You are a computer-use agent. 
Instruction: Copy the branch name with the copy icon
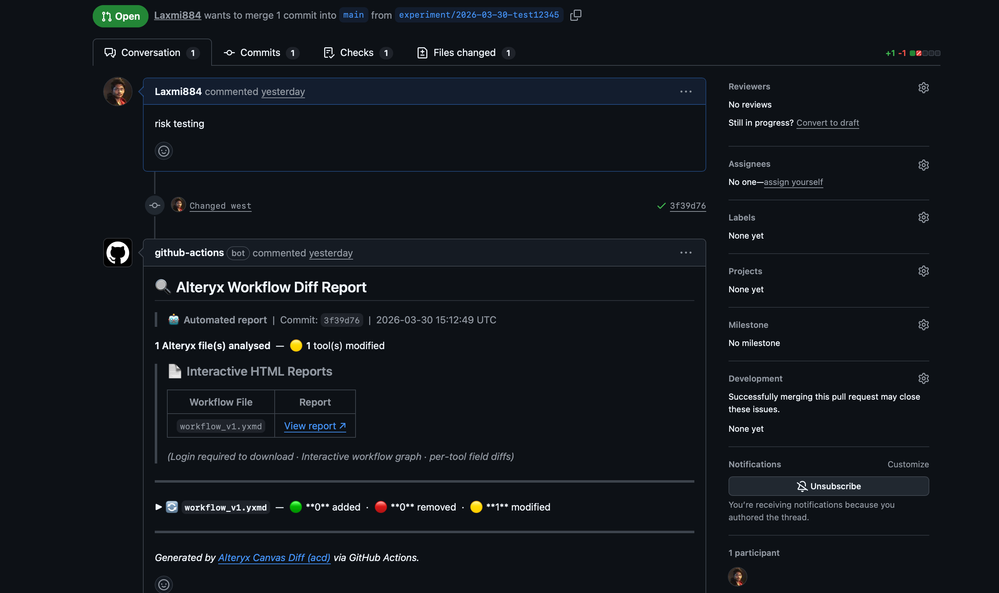pyautogui.click(x=575, y=15)
